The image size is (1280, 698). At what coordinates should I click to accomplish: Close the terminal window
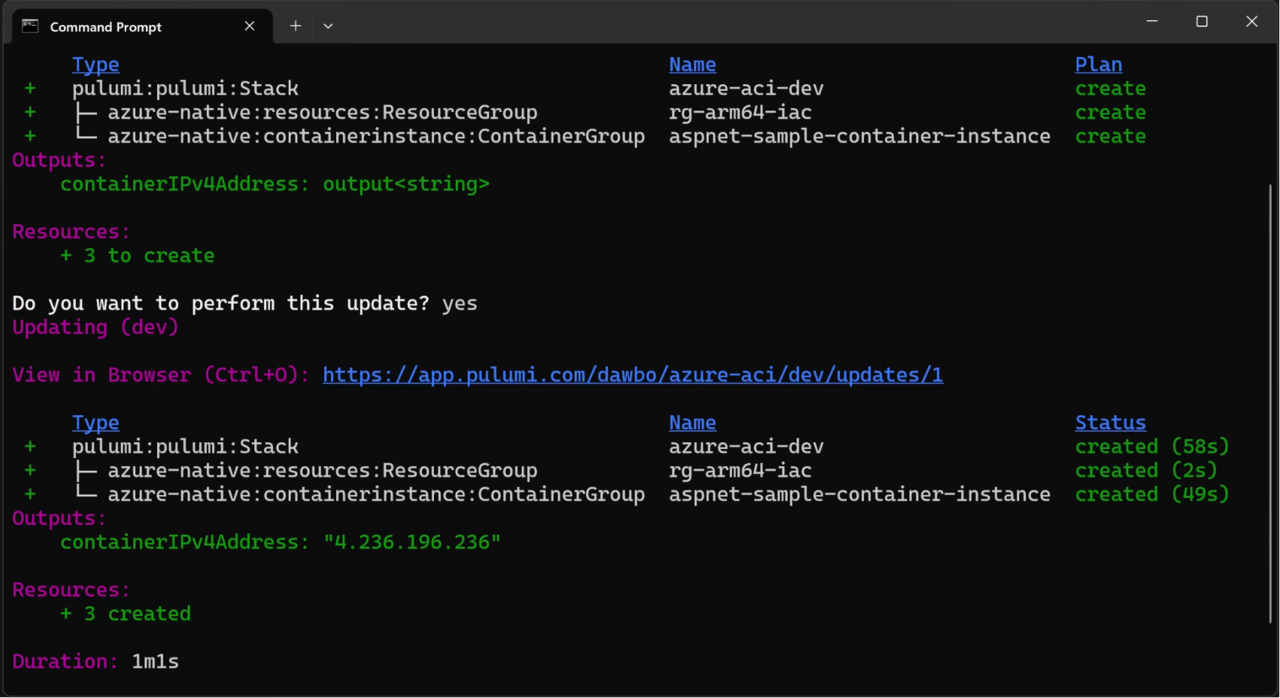click(x=1251, y=22)
